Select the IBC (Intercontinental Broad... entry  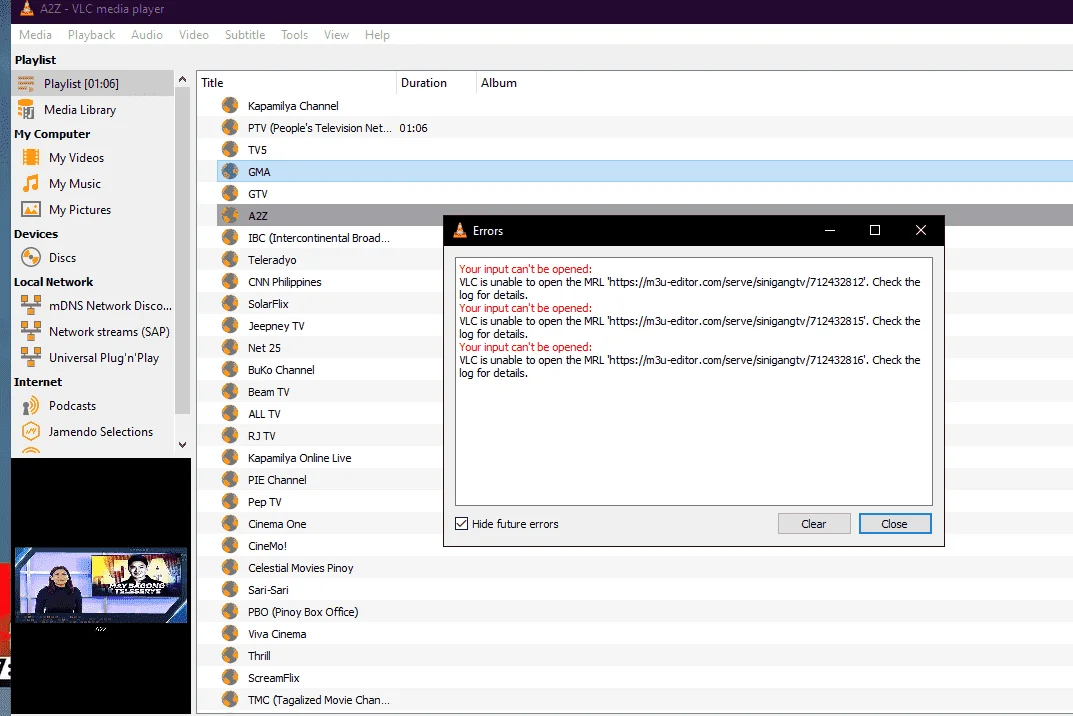pyautogui.click(x=319, y=238)
